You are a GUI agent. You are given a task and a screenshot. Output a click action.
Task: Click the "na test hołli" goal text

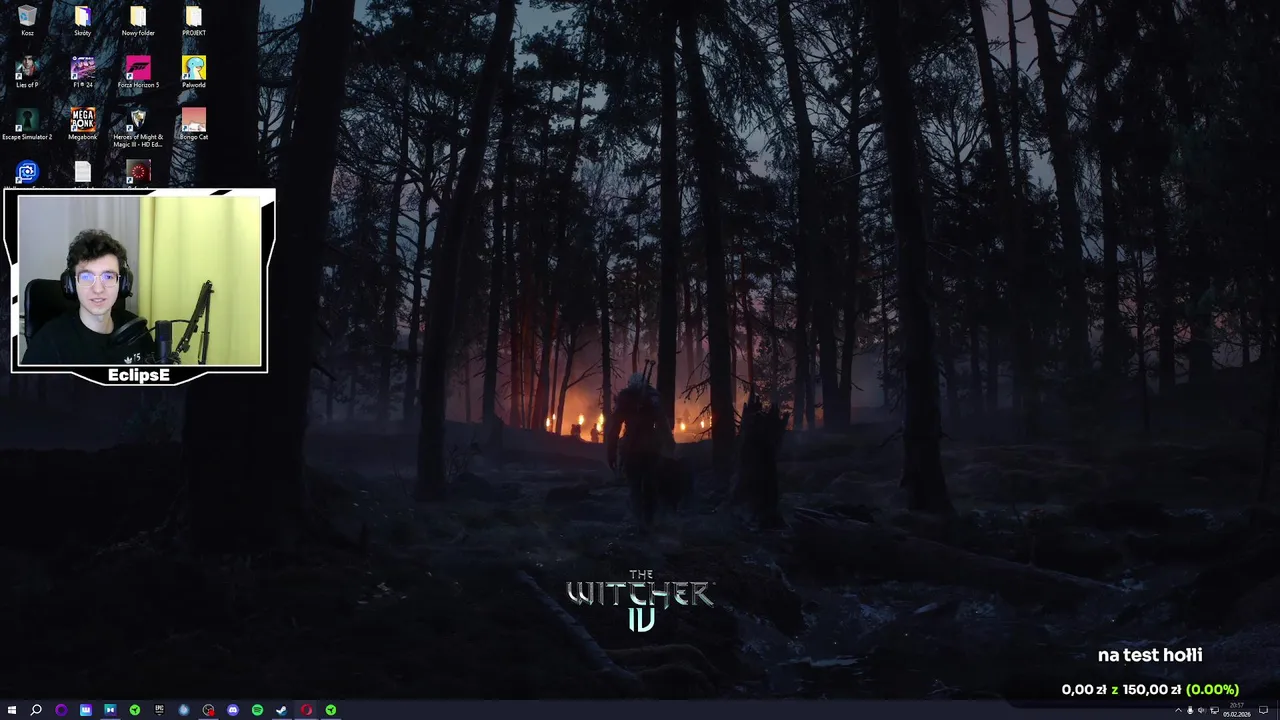(1150, 656)
